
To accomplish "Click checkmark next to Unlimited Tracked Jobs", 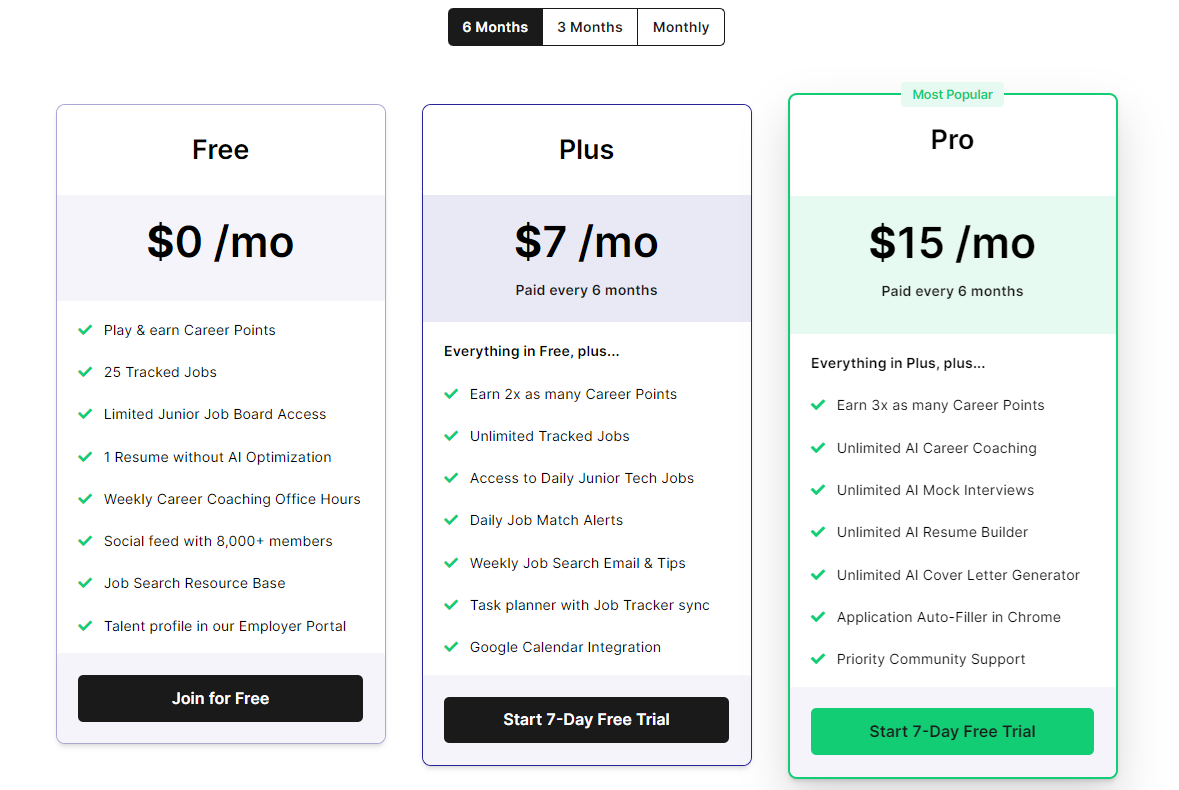I will (x=451, y=436).
